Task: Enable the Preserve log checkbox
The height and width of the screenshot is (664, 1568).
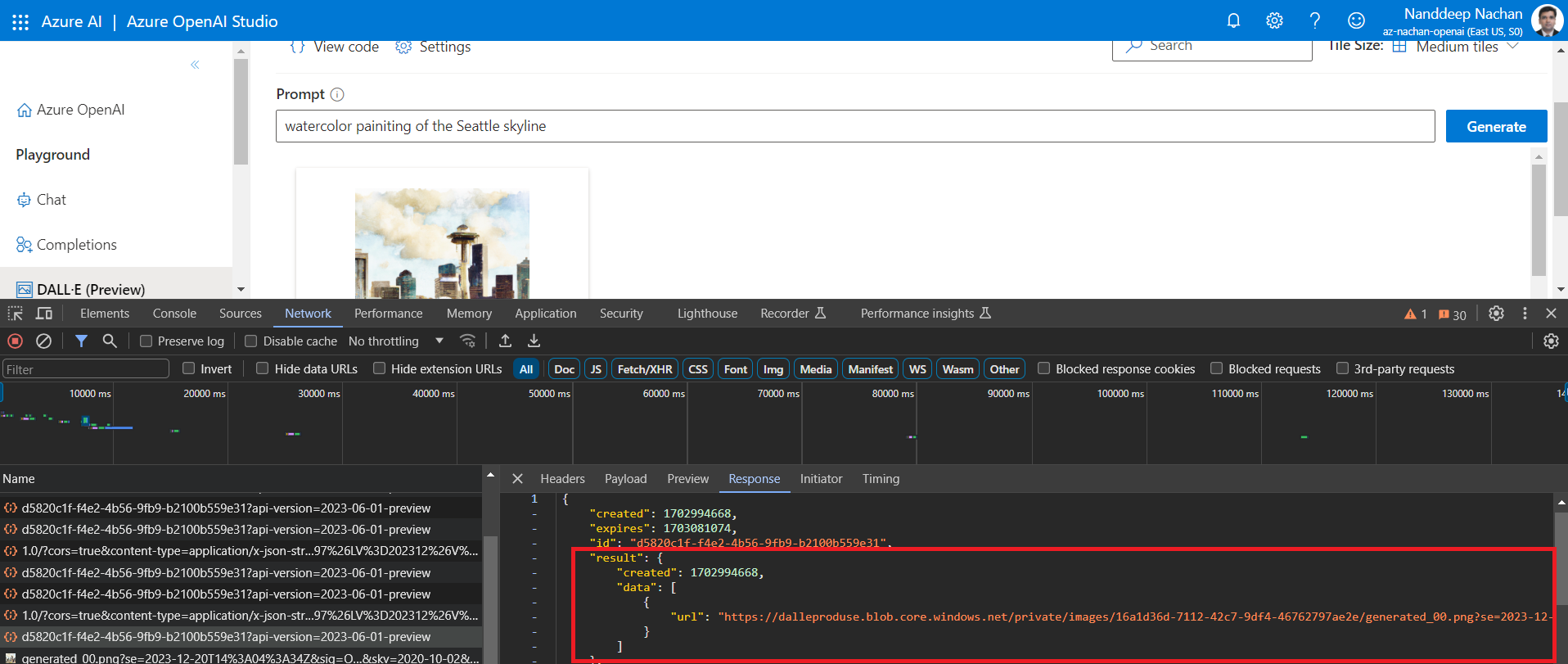Action: pos(146,341)
